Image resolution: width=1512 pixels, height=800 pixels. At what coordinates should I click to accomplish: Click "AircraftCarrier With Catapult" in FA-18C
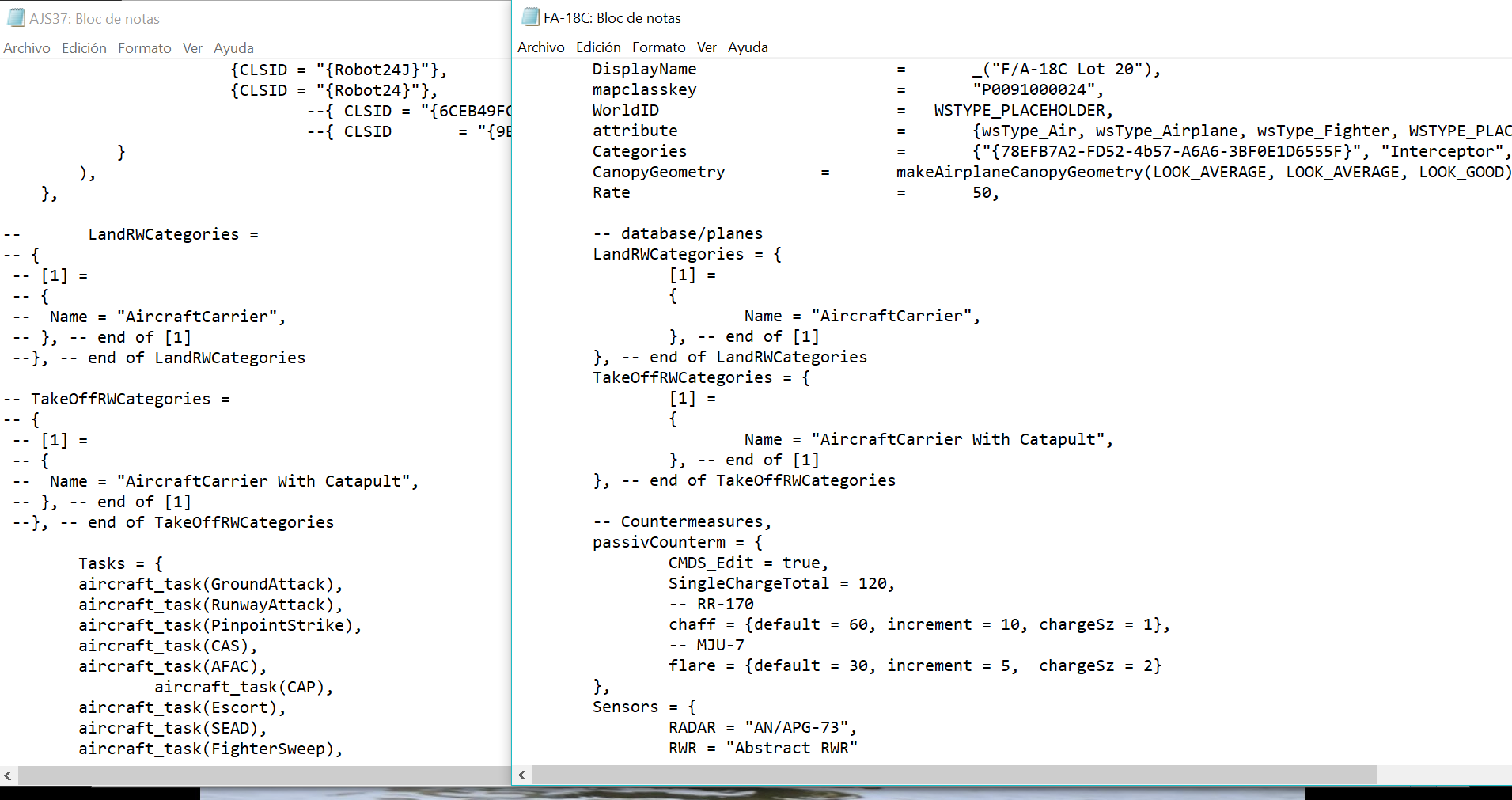point(958,439)
